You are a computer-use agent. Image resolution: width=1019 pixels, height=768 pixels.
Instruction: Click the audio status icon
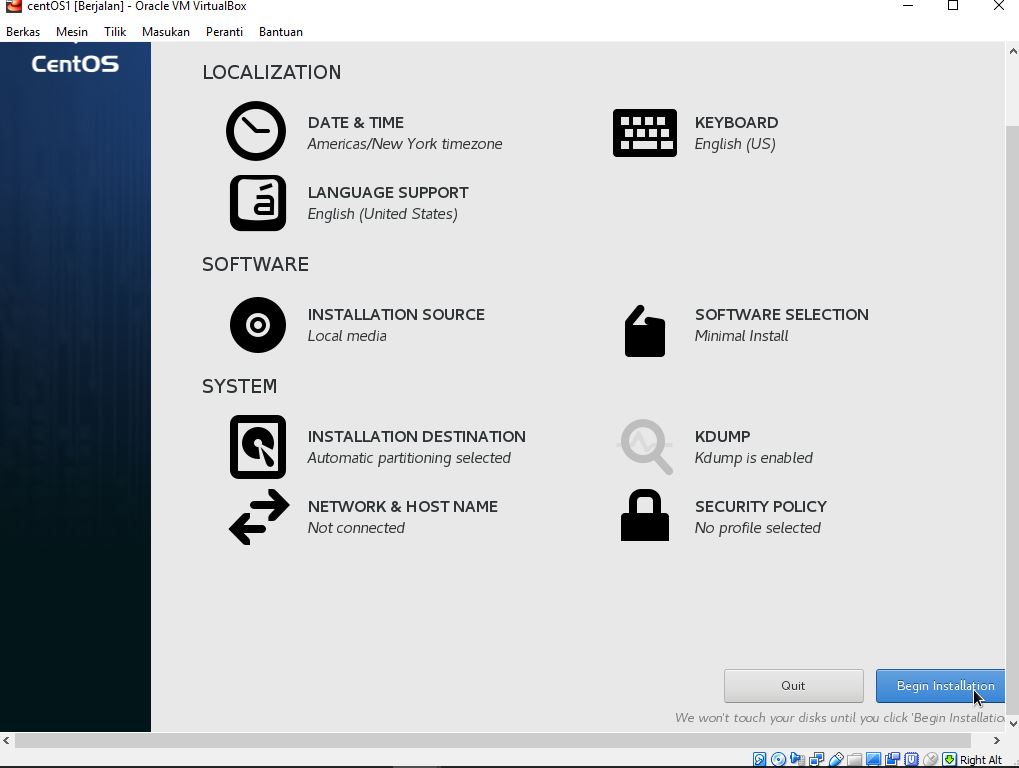tap(797, 759)
